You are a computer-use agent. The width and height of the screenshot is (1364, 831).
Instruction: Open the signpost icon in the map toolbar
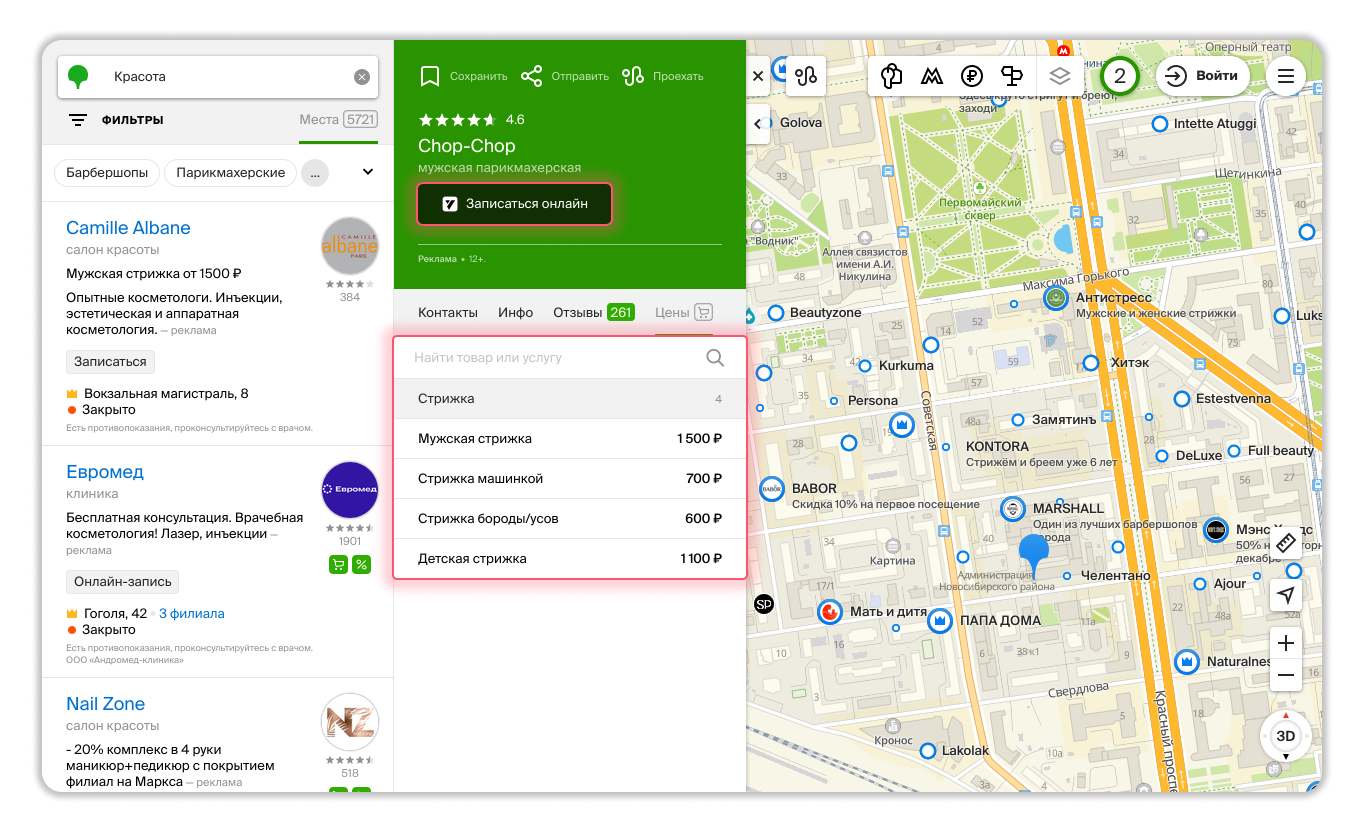[x=1012, y=76]
